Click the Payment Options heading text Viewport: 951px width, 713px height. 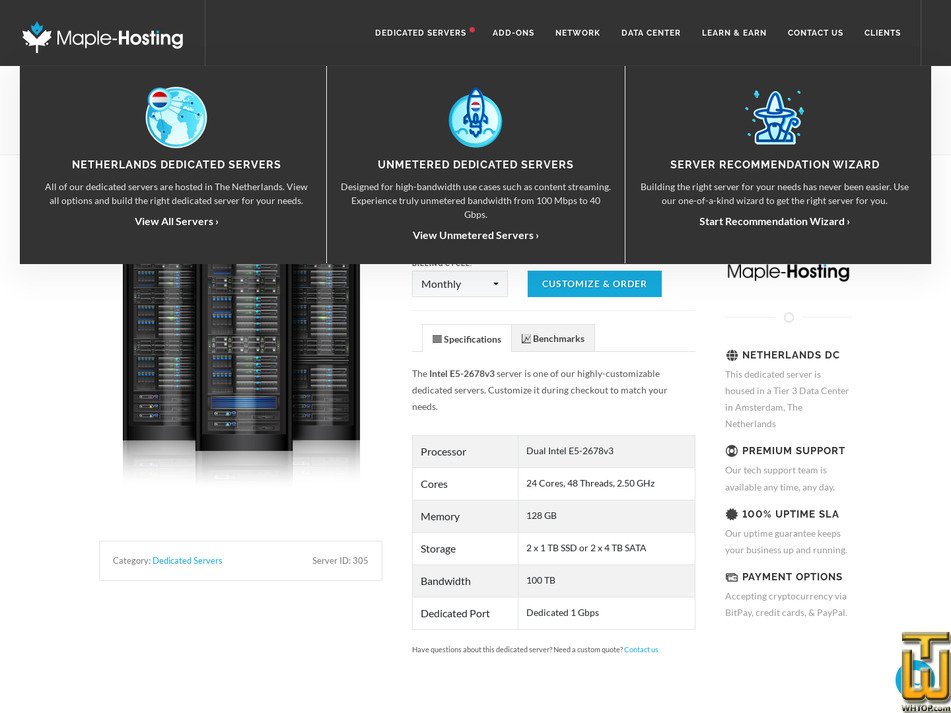point(792,577)
